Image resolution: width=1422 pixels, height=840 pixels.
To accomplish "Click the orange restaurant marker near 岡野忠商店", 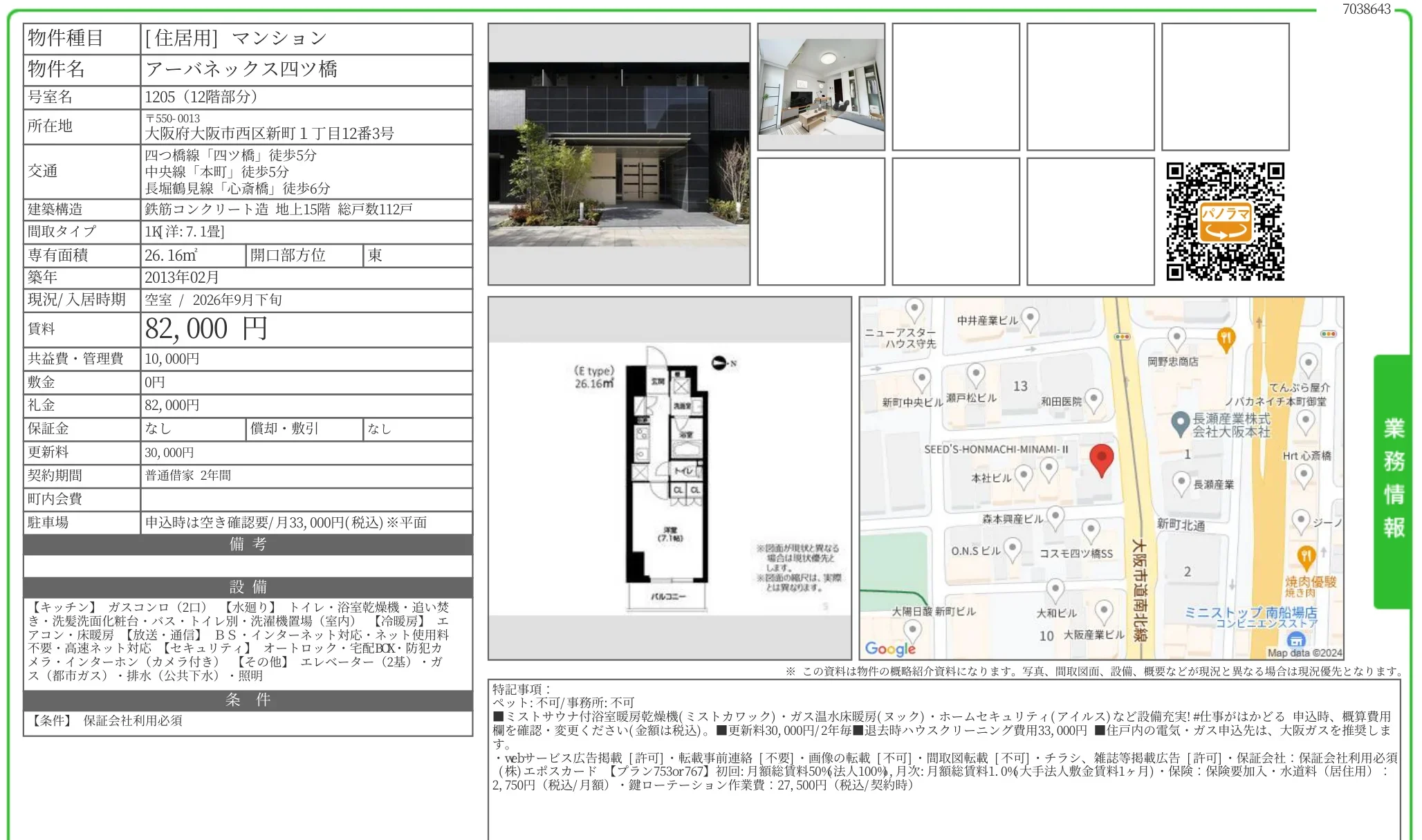I will pyautogui.click(x=1226, y=339).
